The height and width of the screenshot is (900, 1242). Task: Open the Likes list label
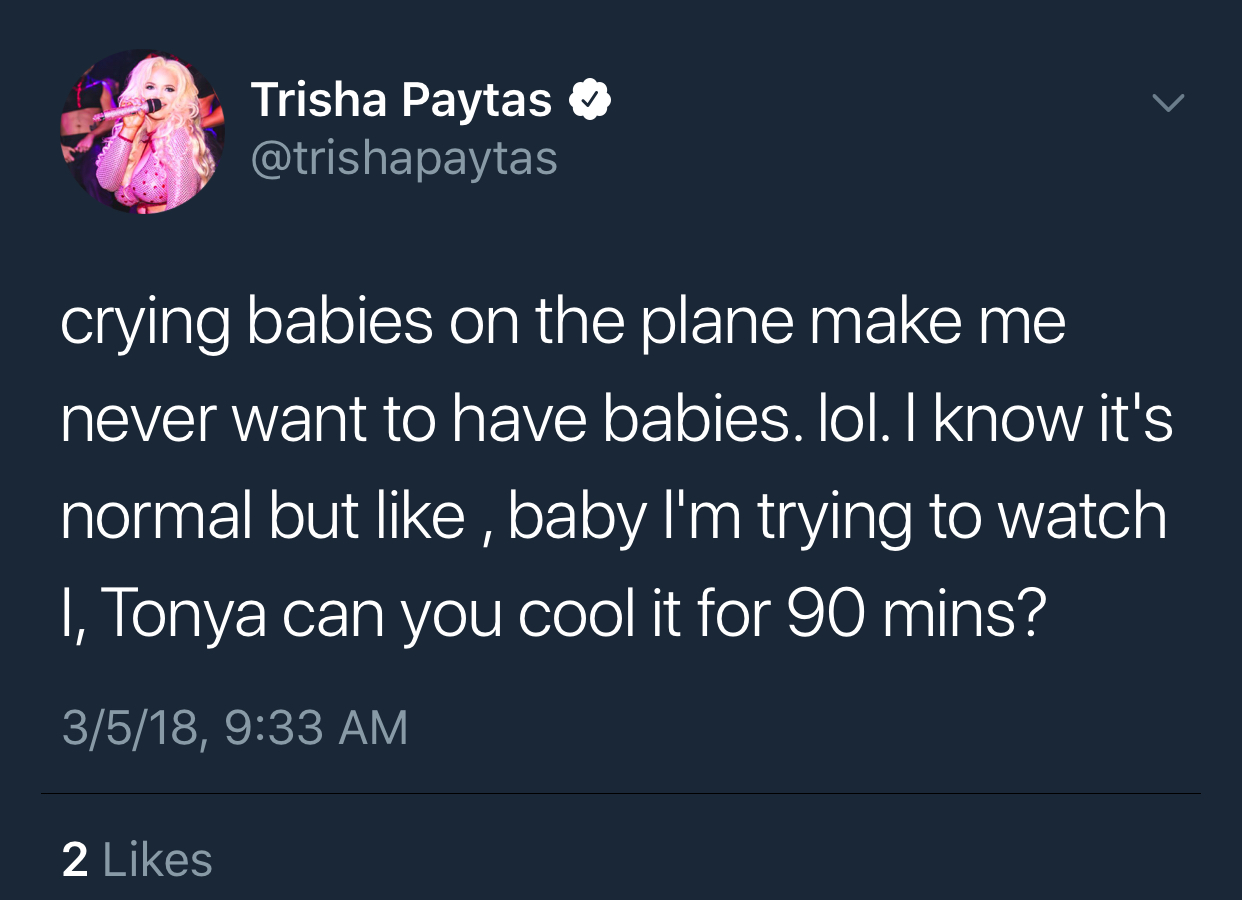point(158,860)
